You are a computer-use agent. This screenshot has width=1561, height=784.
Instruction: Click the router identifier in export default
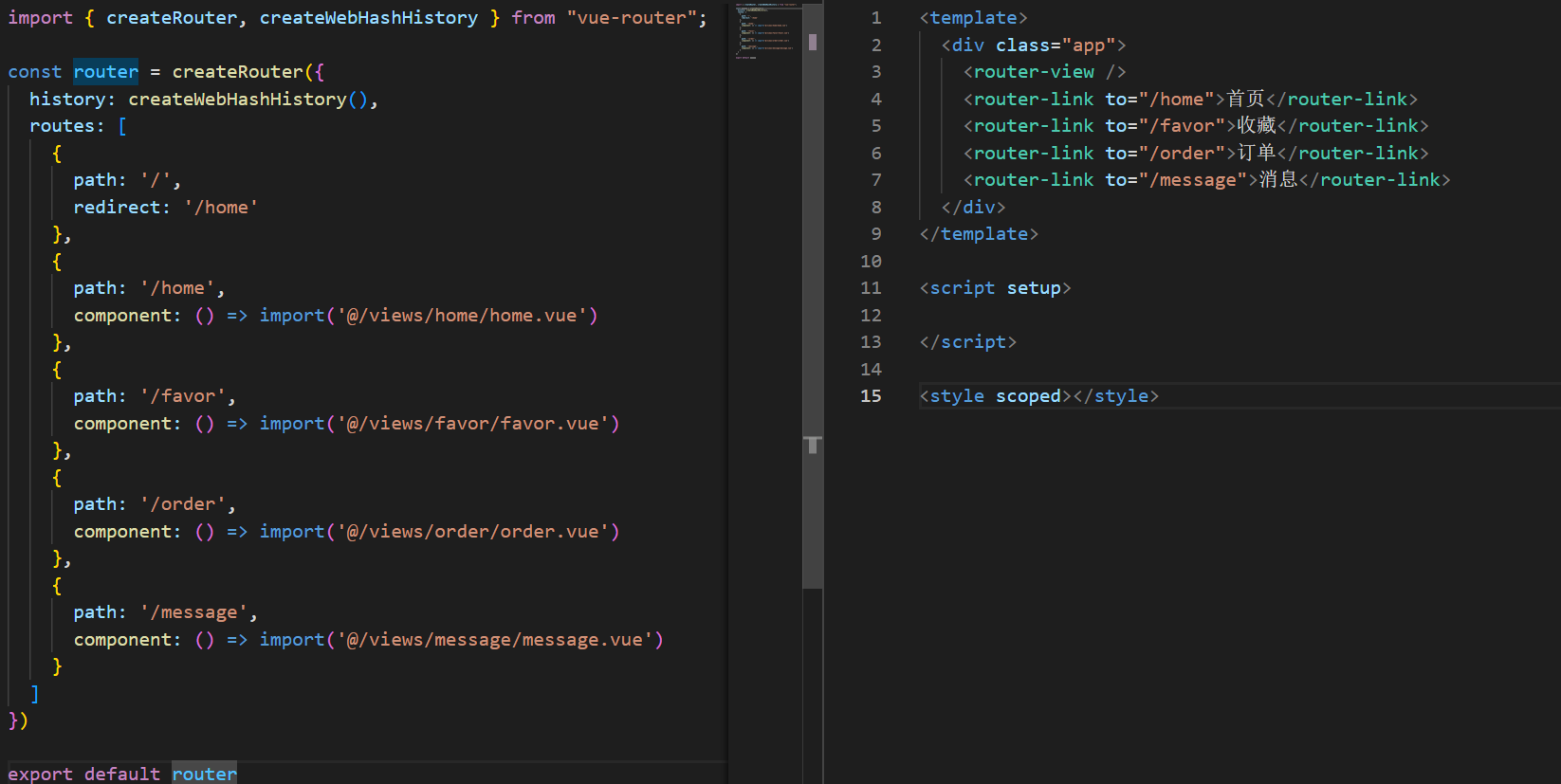[x=204, y=774]
